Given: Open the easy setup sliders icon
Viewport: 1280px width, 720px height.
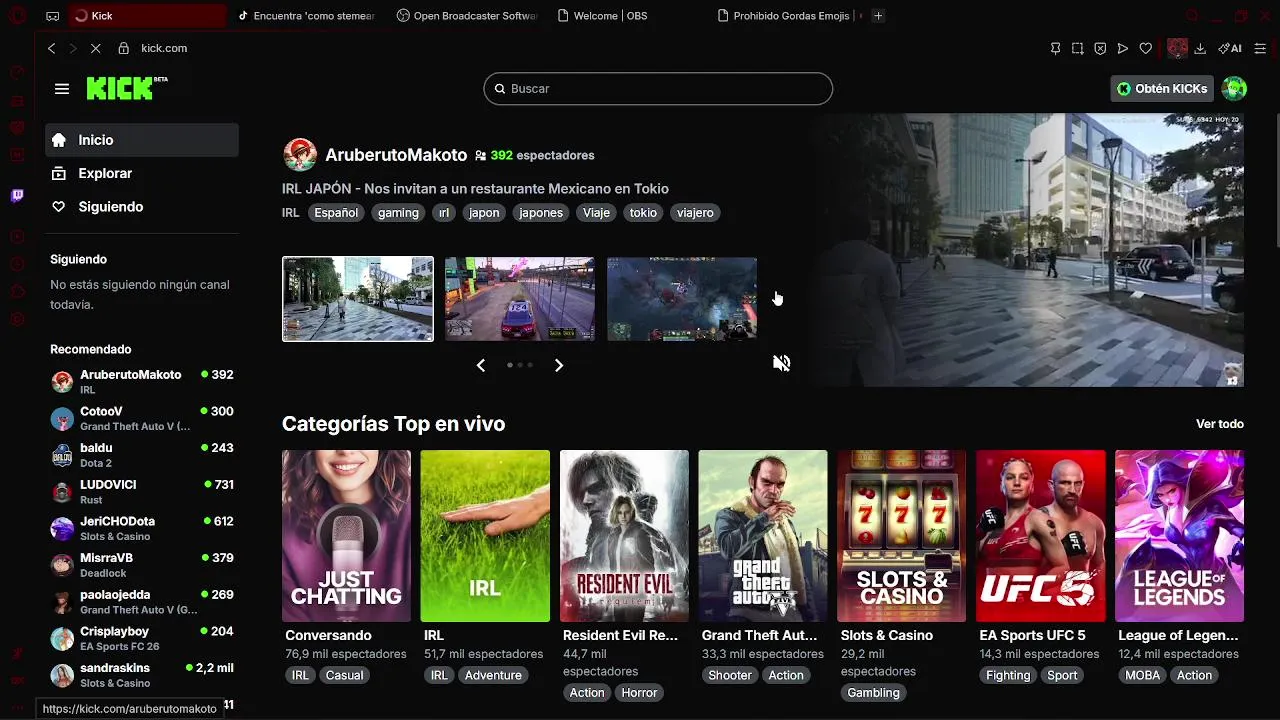Looking at the screenshot, I should point(1260,48).
